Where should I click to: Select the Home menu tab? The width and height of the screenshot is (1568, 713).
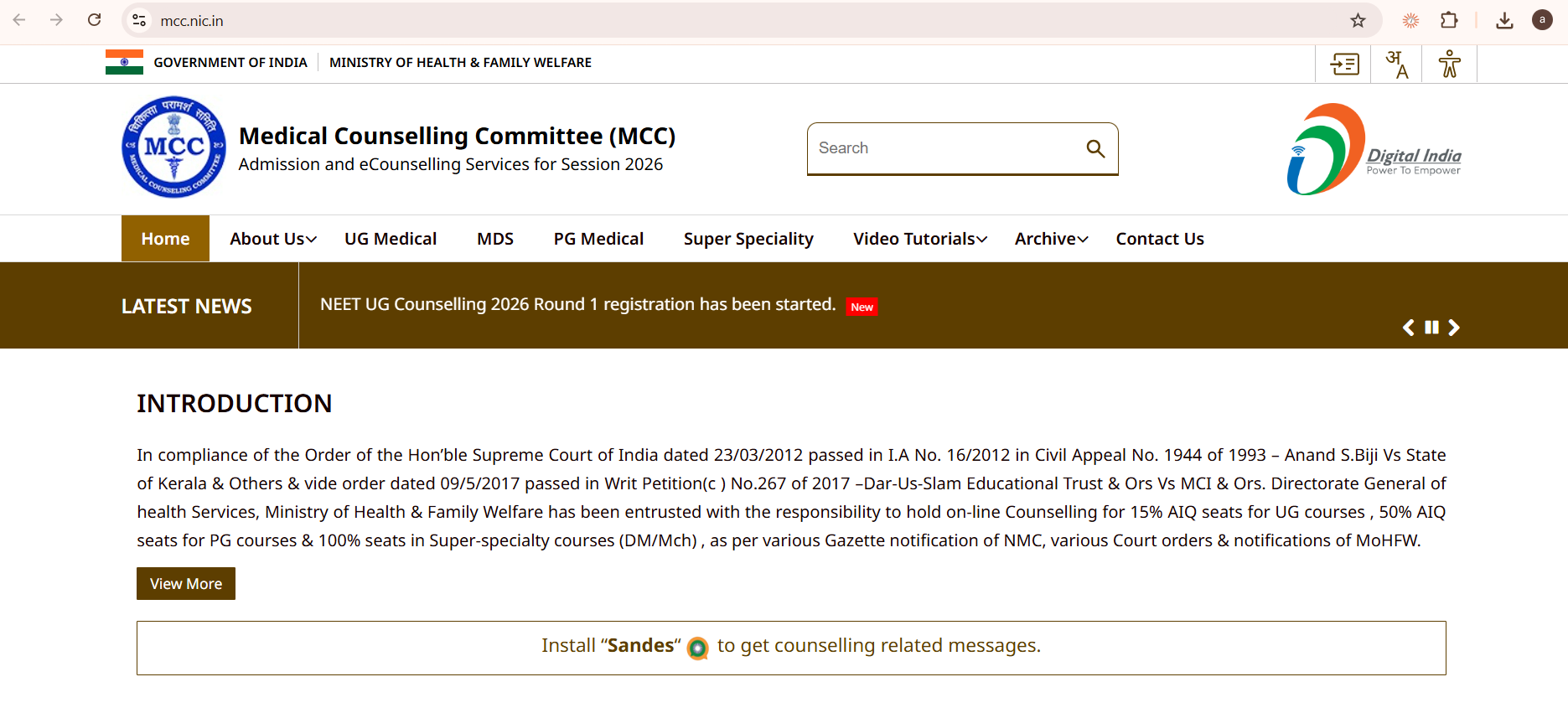(165, 239)
